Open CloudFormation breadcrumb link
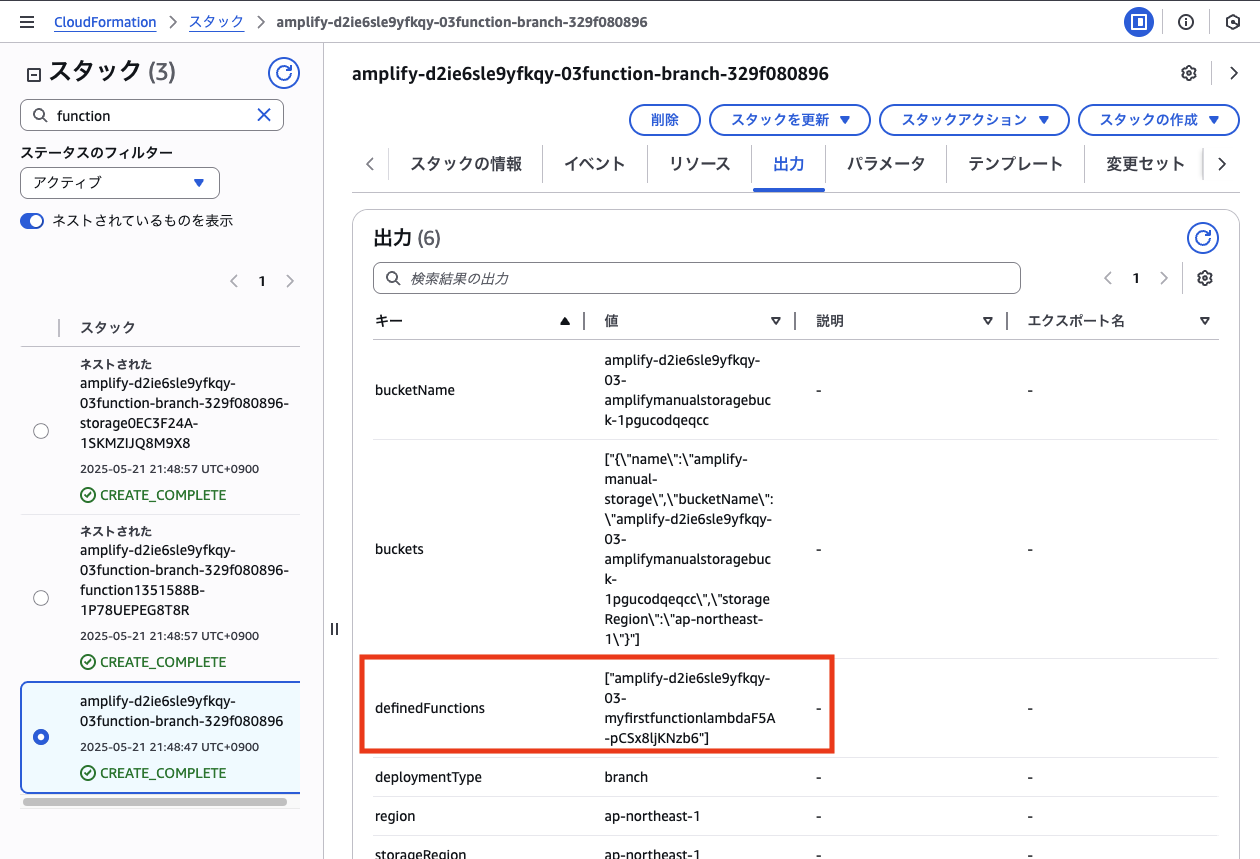 (105, 22)
